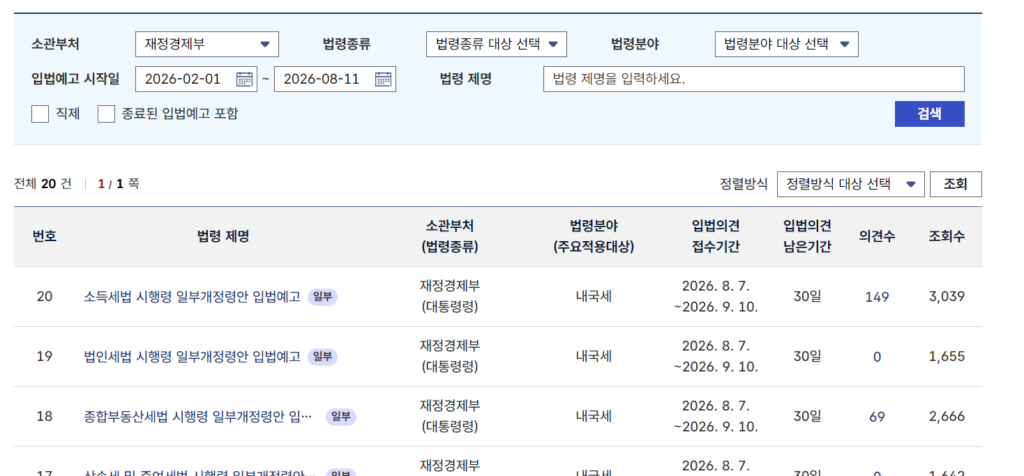
Task: Click view count 2,666 in row 18
Action: click(x=947, y=417)
